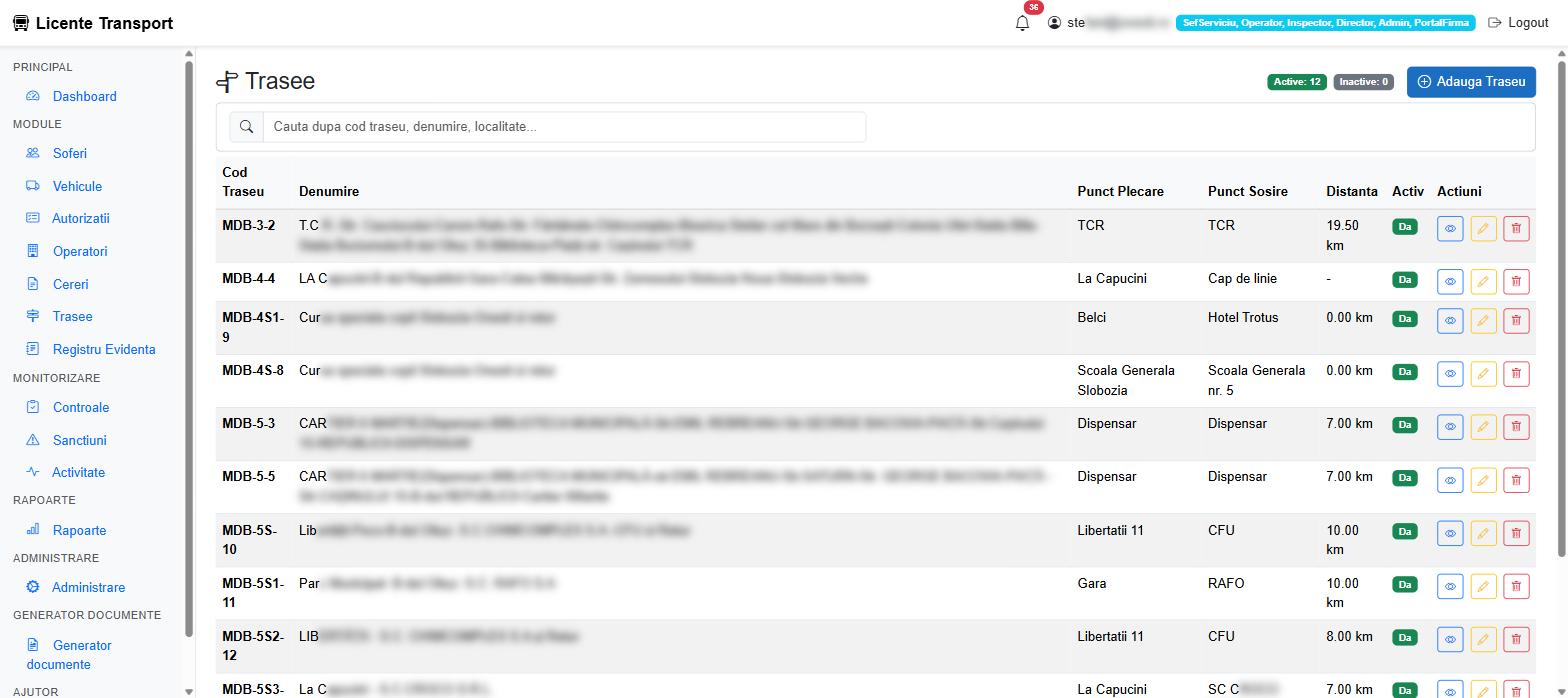
Task: Go to Vehicule in sidebar
Action: (77, 186)
